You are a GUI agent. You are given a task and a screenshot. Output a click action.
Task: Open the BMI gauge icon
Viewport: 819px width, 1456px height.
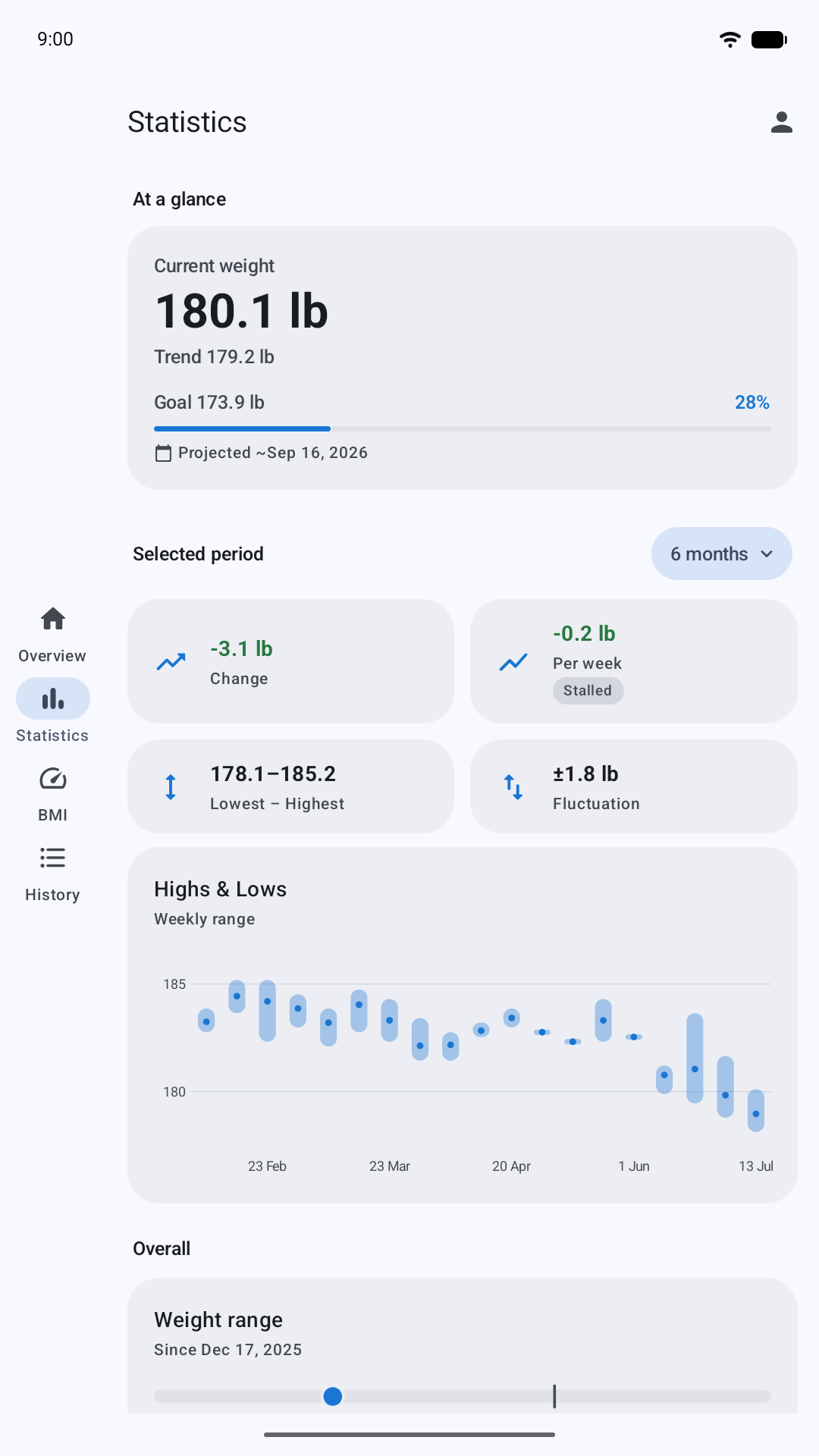[52, 779]
